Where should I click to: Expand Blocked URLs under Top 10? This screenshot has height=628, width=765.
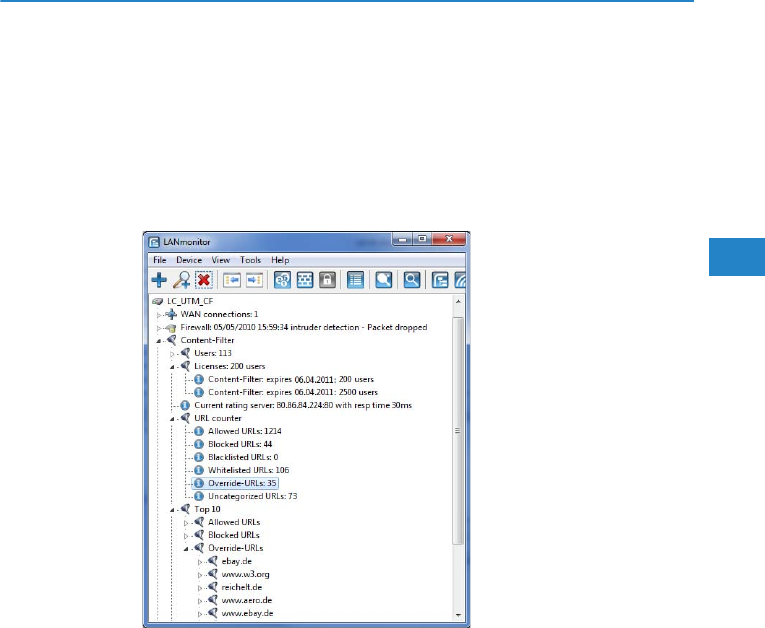(x=185, y=536)
